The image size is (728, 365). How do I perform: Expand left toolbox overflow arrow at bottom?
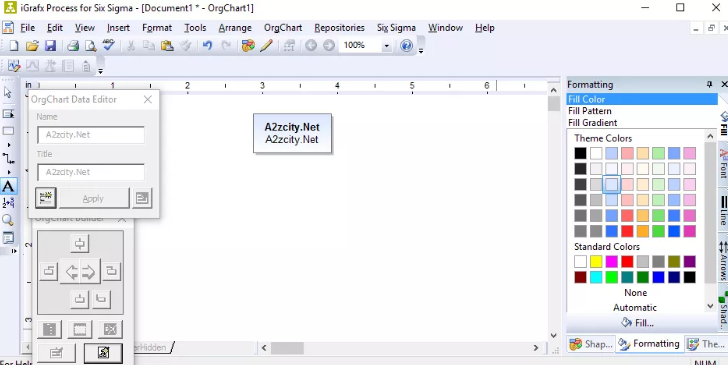(x=14, y=251)
